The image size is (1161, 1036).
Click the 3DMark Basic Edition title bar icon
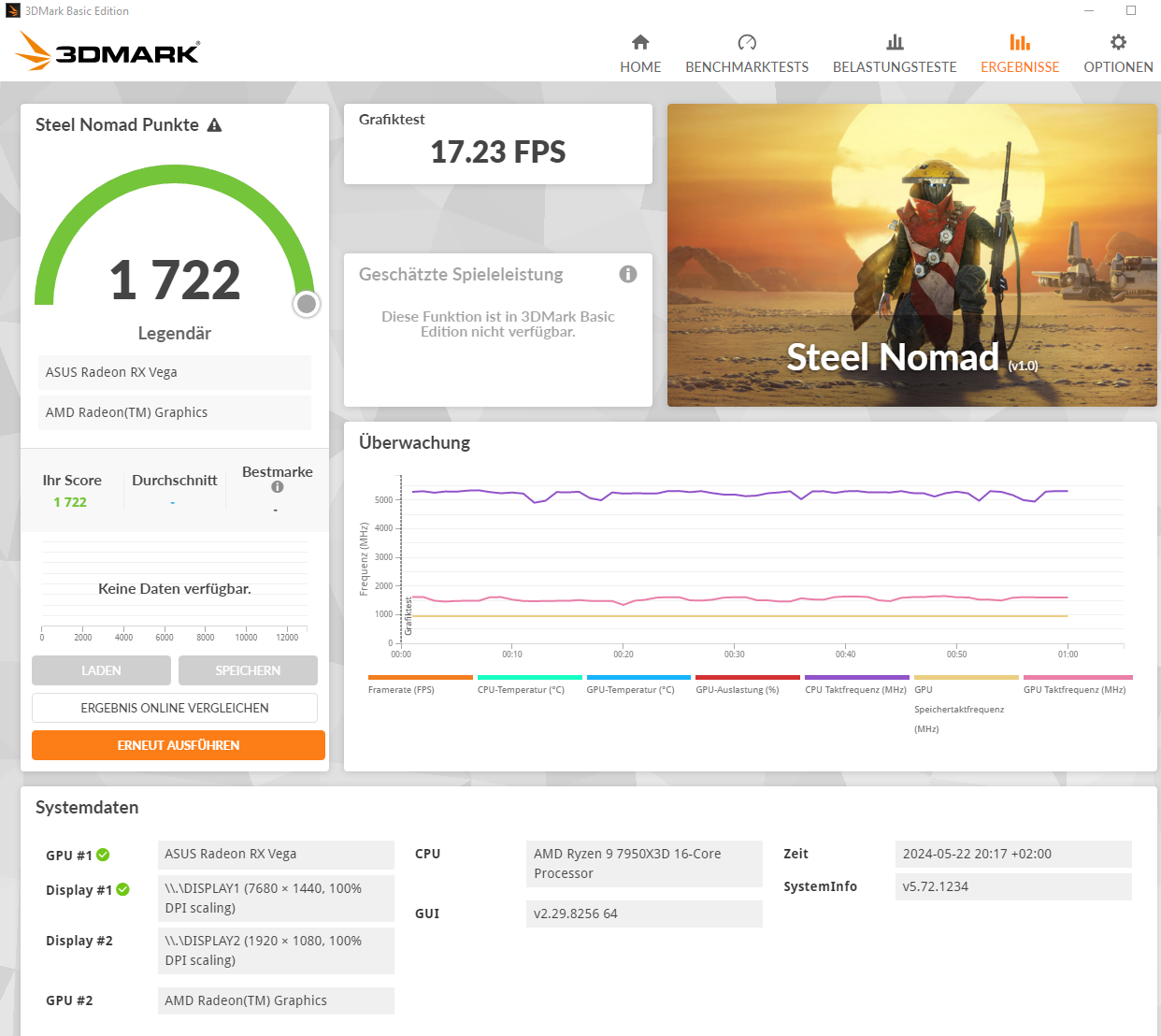click(12, 11)
